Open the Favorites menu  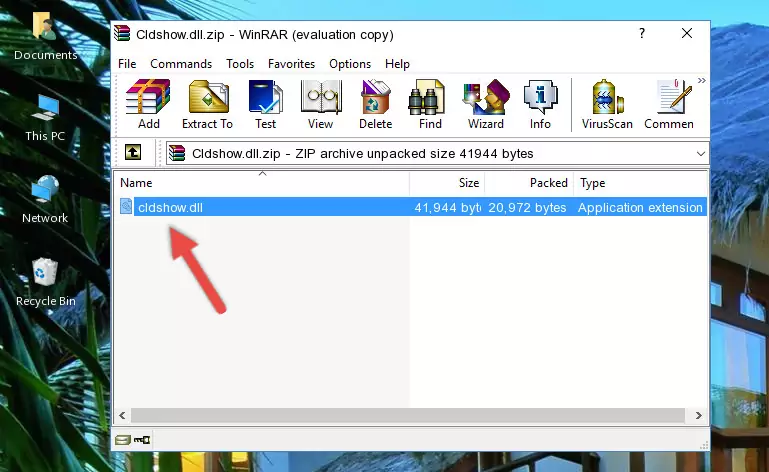[x=291, y=64]
